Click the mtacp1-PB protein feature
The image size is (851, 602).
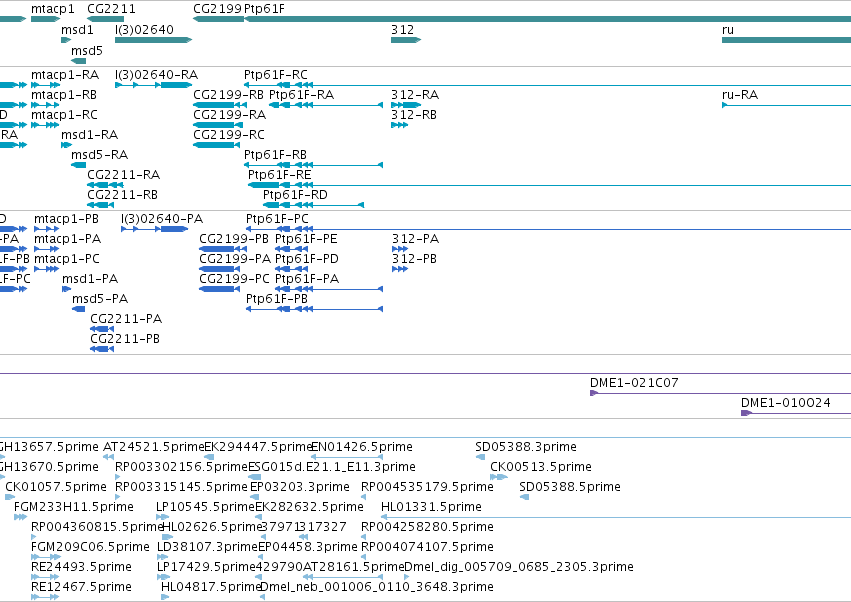pyautogui.click(x=47, y=229)
